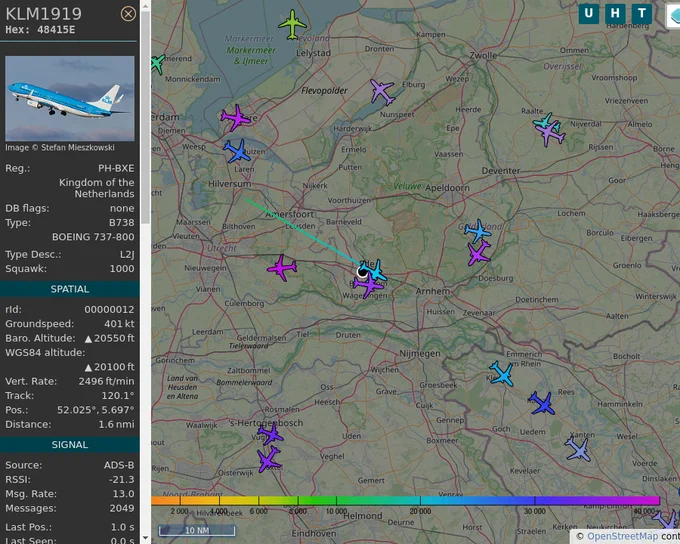Click the rId value 00000012
Screen dimensions: 680x544
[109, 310]
